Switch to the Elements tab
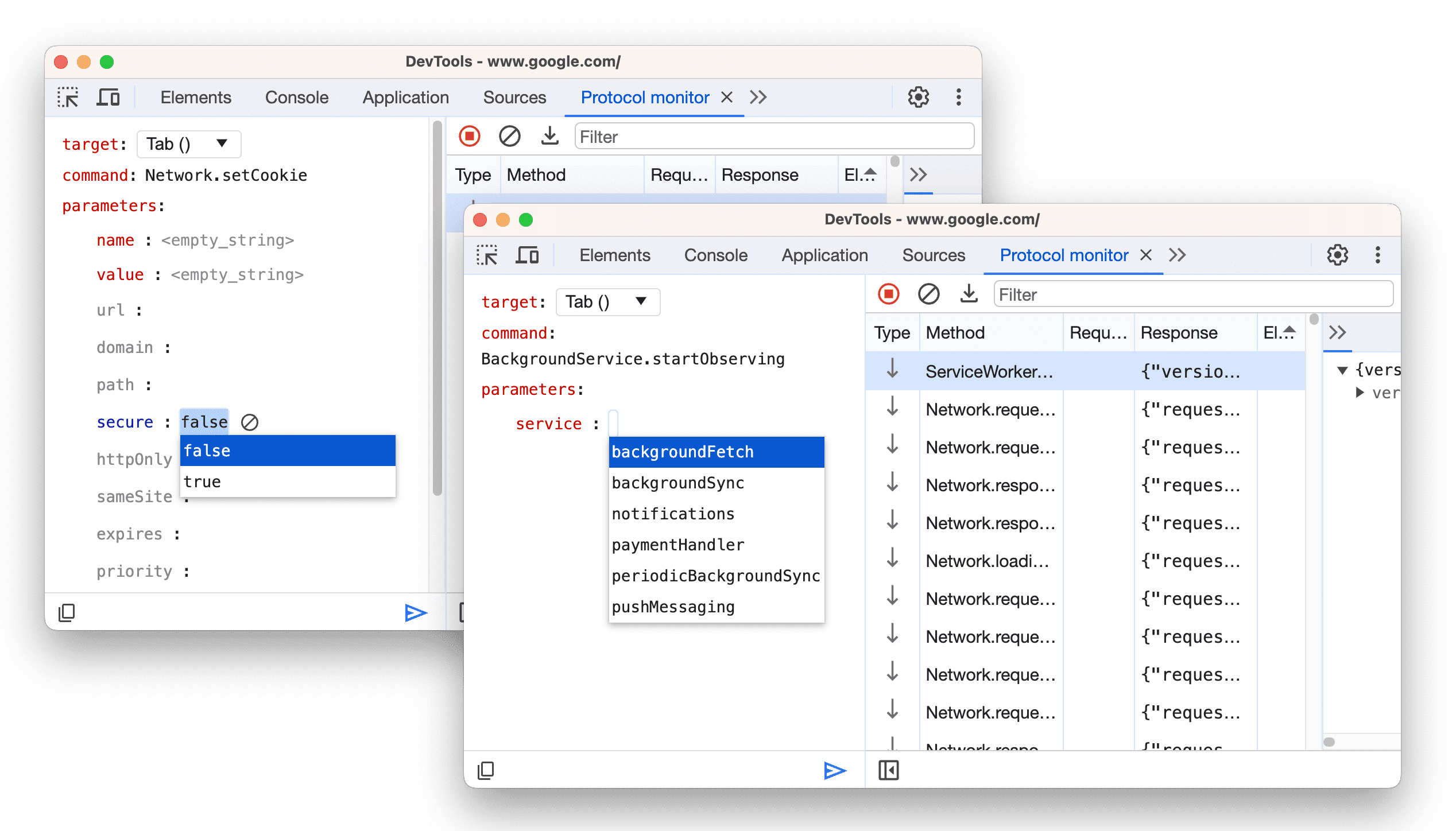This screenshot has height=831, width=1456. coord(613,254)
